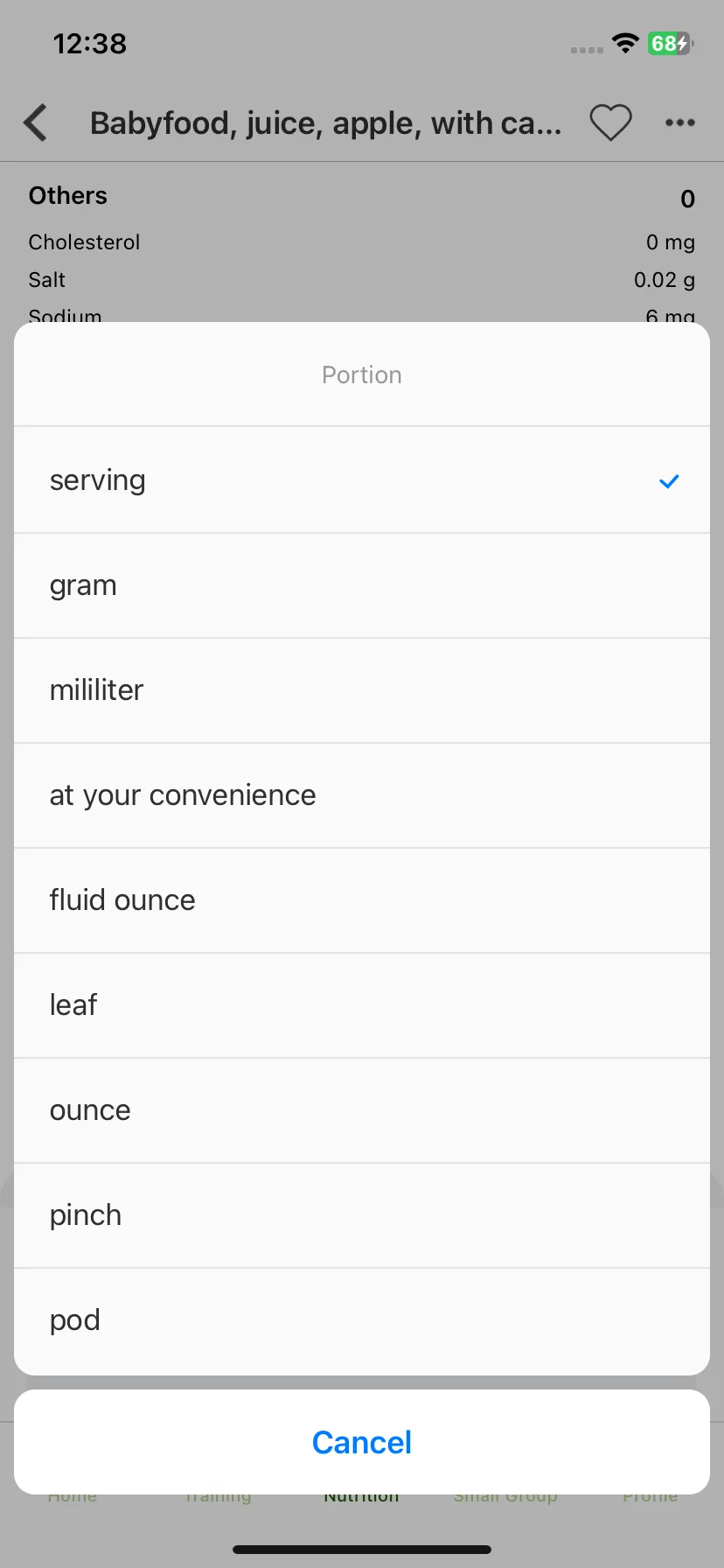Favorite the food with heart icon
Screen dimensions: 724x1568
610,122
